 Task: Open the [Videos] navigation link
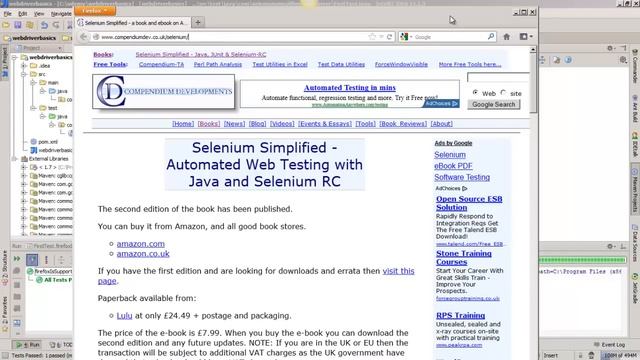point(282,124)
